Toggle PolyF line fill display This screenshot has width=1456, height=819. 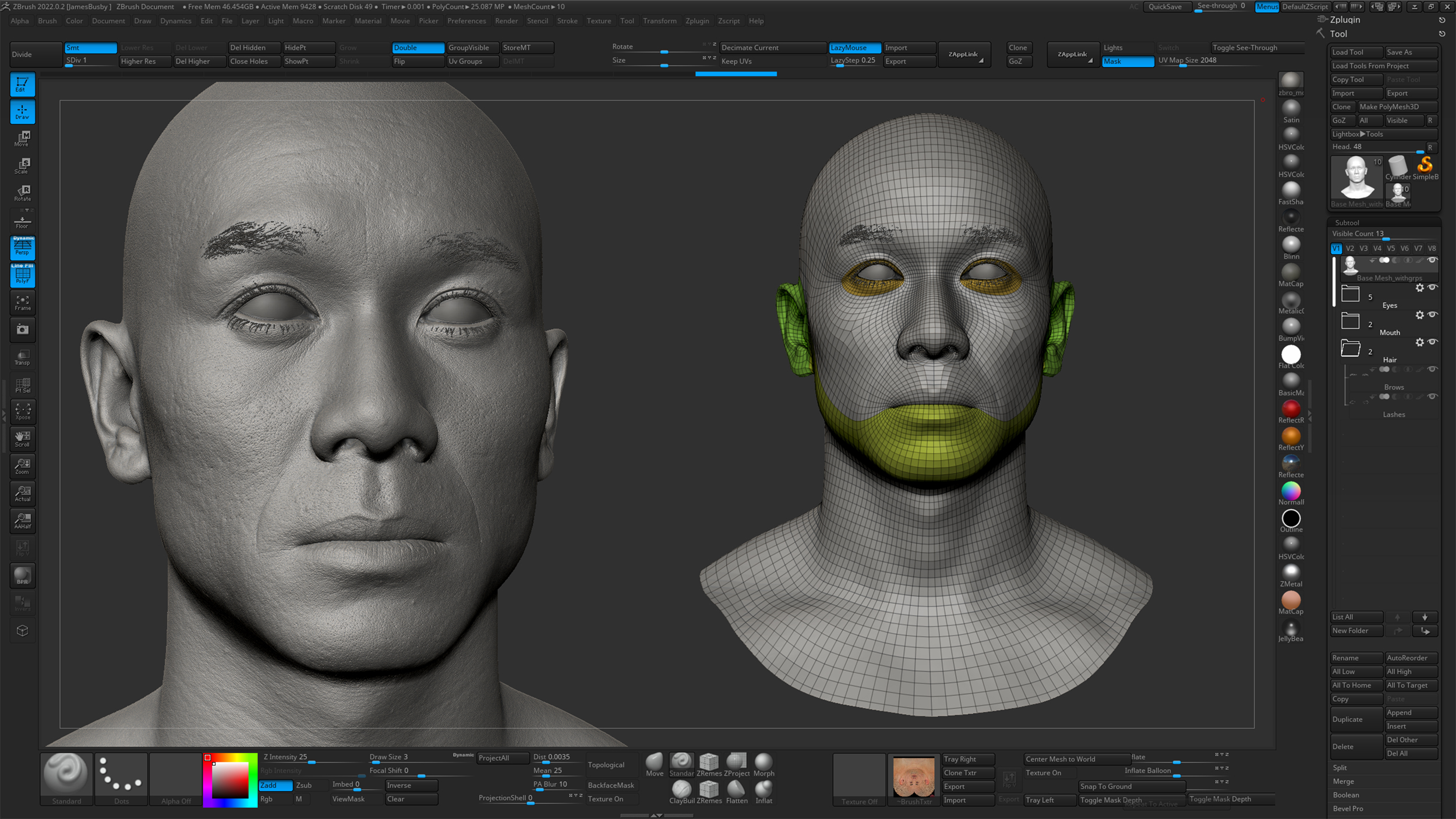coord(23,275)
